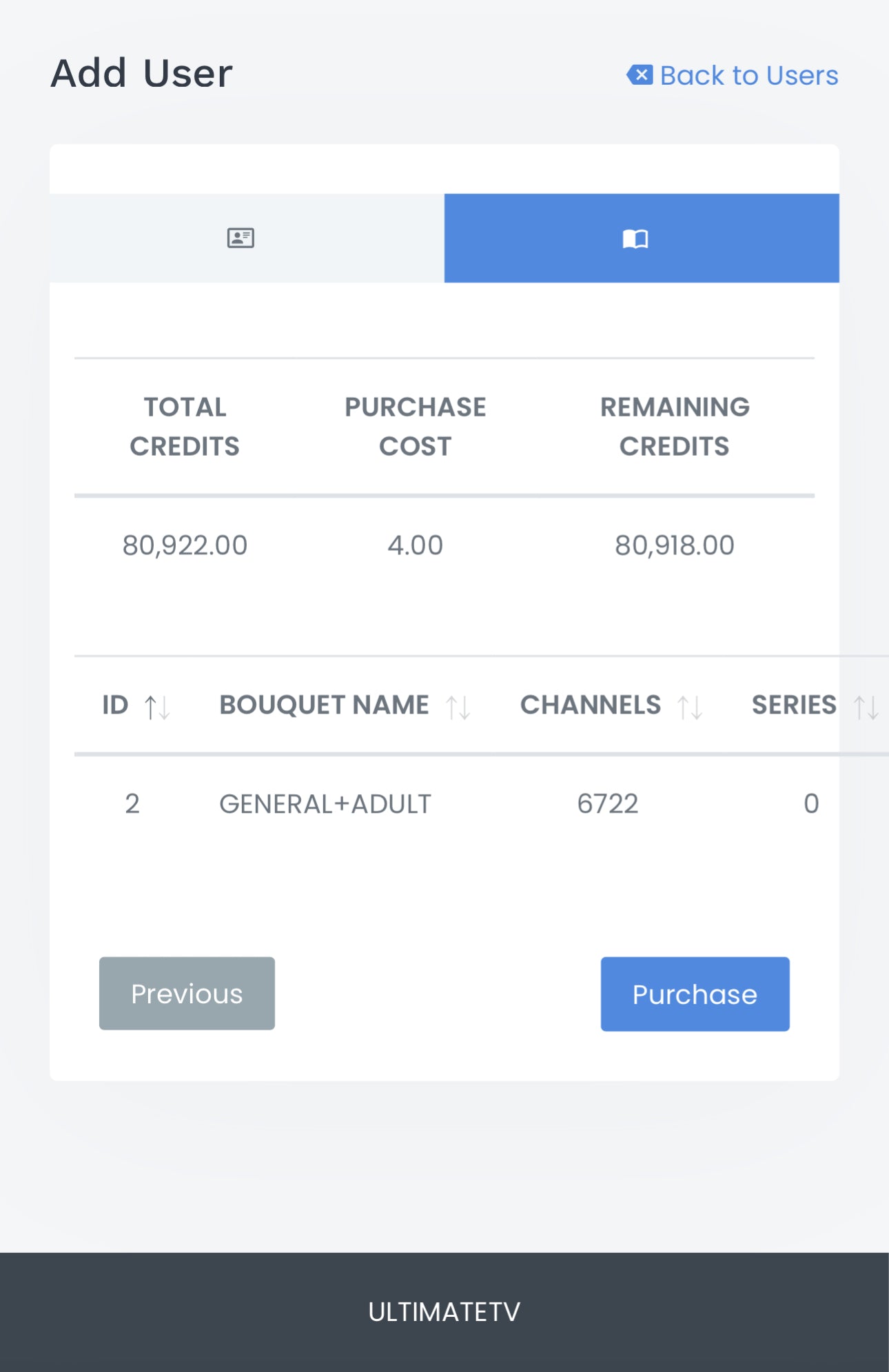Click the ID column header text
Screen dimensions: 889x1372
[x=115, y=705]
